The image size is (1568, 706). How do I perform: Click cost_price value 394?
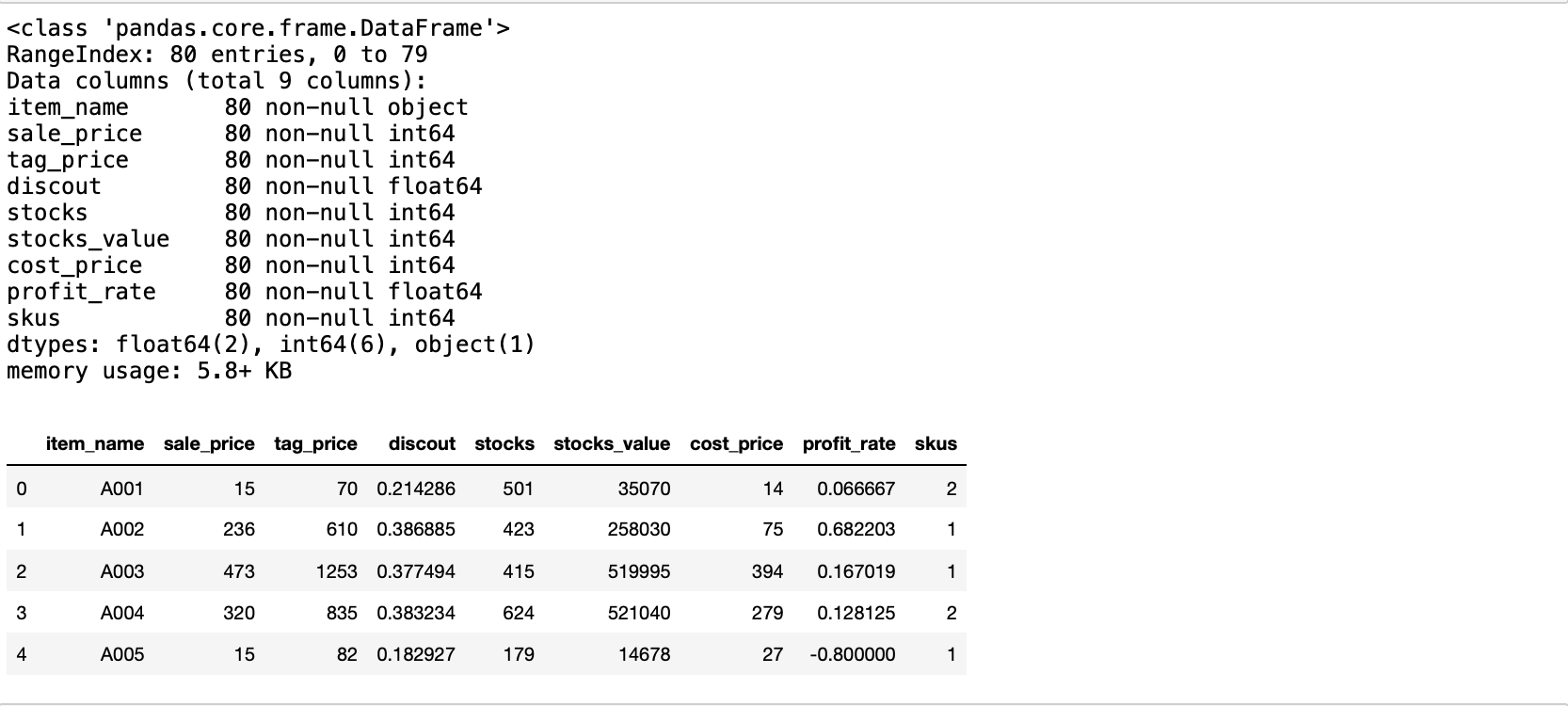[x=767, y=571]
